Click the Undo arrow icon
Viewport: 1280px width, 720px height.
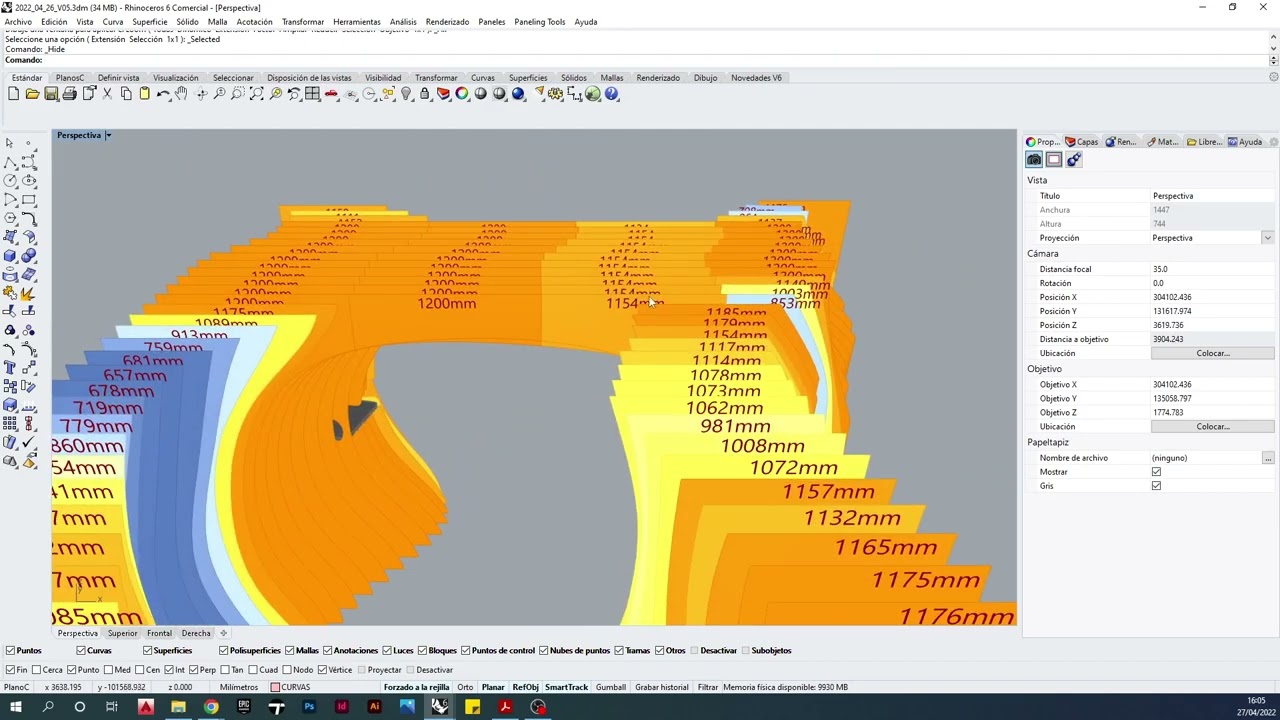(163, 94)
